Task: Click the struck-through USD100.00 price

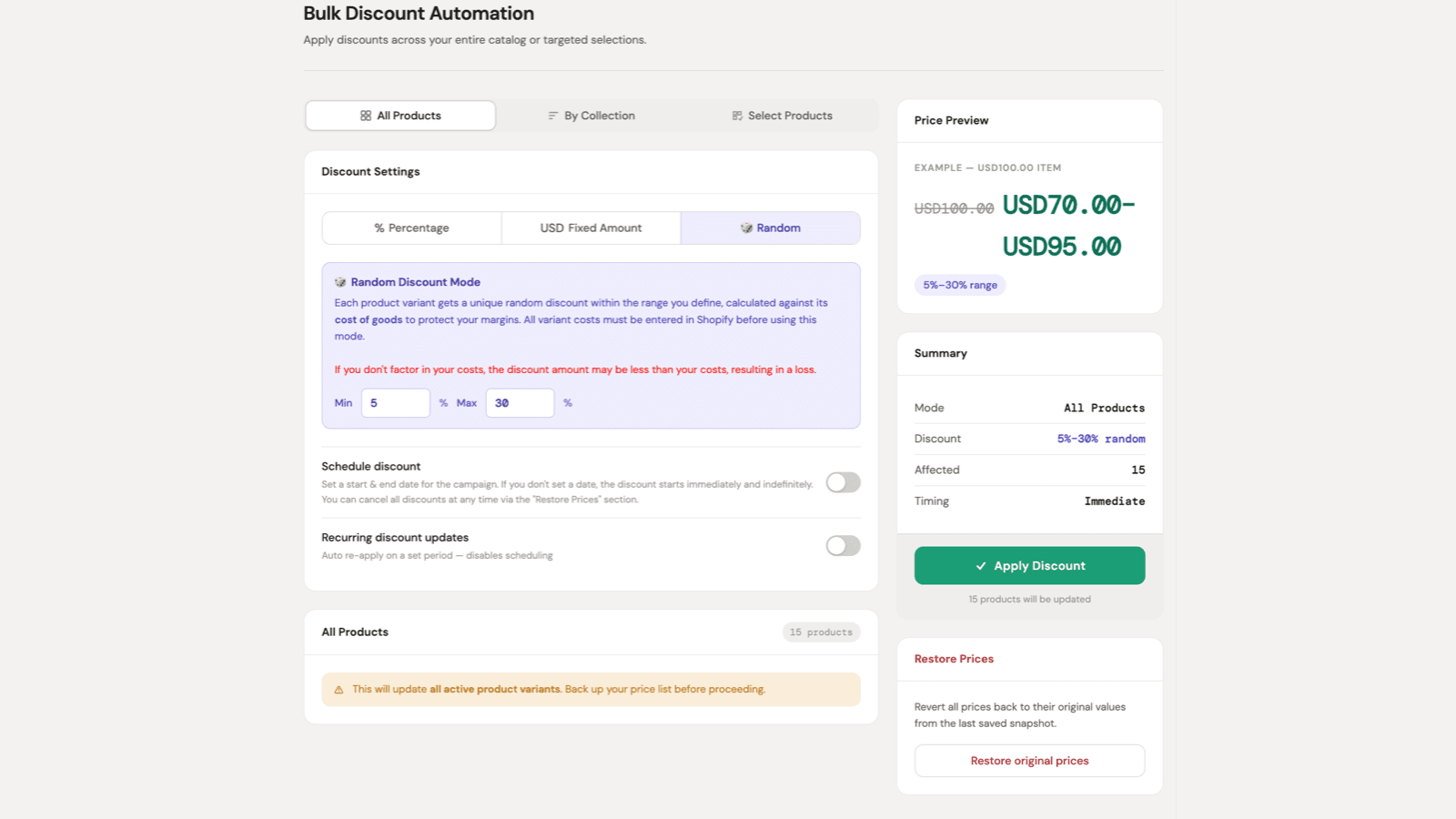Action: 954,208
